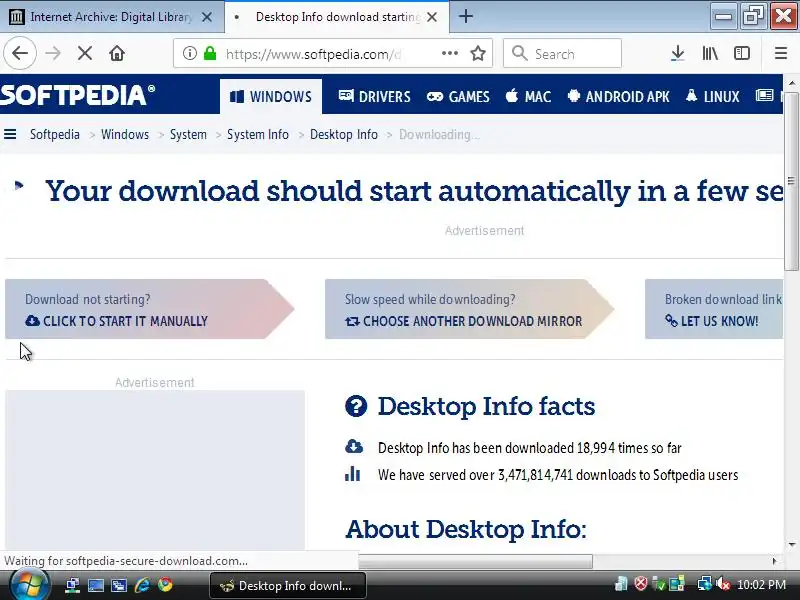The image size is (800, 600).
Task: Click the 'About Desktop Info:' heading
Action: click(x=466, y=529)
